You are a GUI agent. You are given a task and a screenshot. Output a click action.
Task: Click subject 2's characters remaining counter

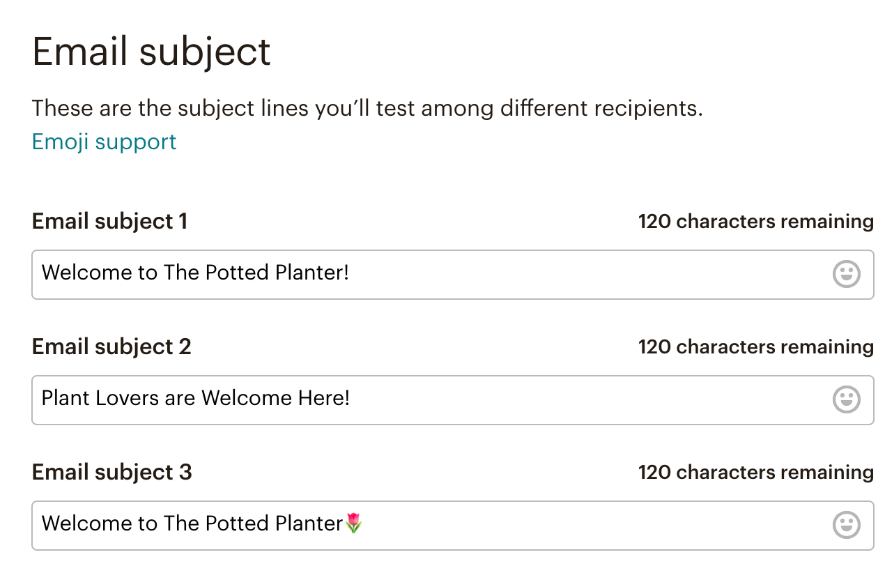tap(755, 347)
